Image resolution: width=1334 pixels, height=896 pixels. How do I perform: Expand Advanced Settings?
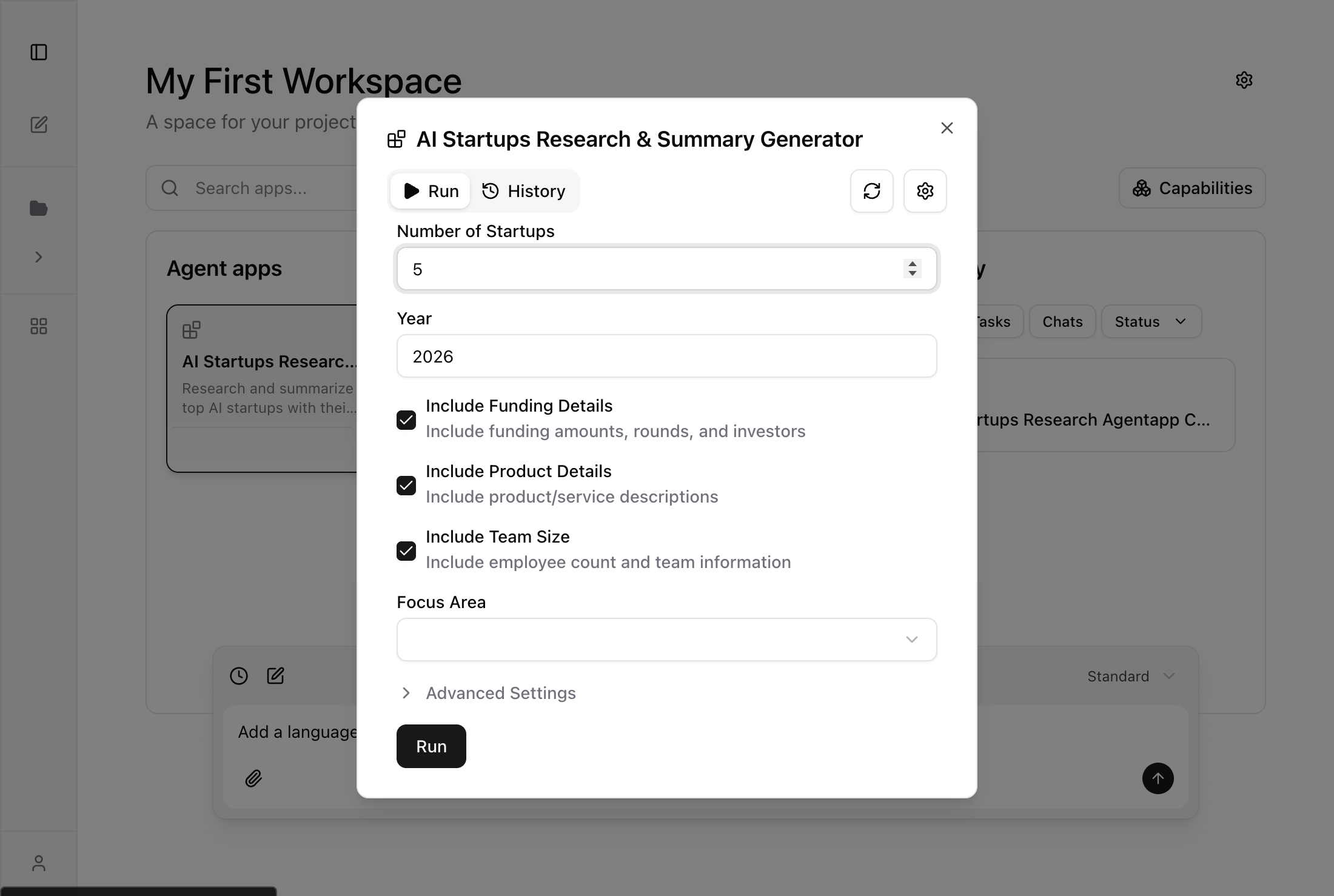pyautogui.click(x=500, y=693)
